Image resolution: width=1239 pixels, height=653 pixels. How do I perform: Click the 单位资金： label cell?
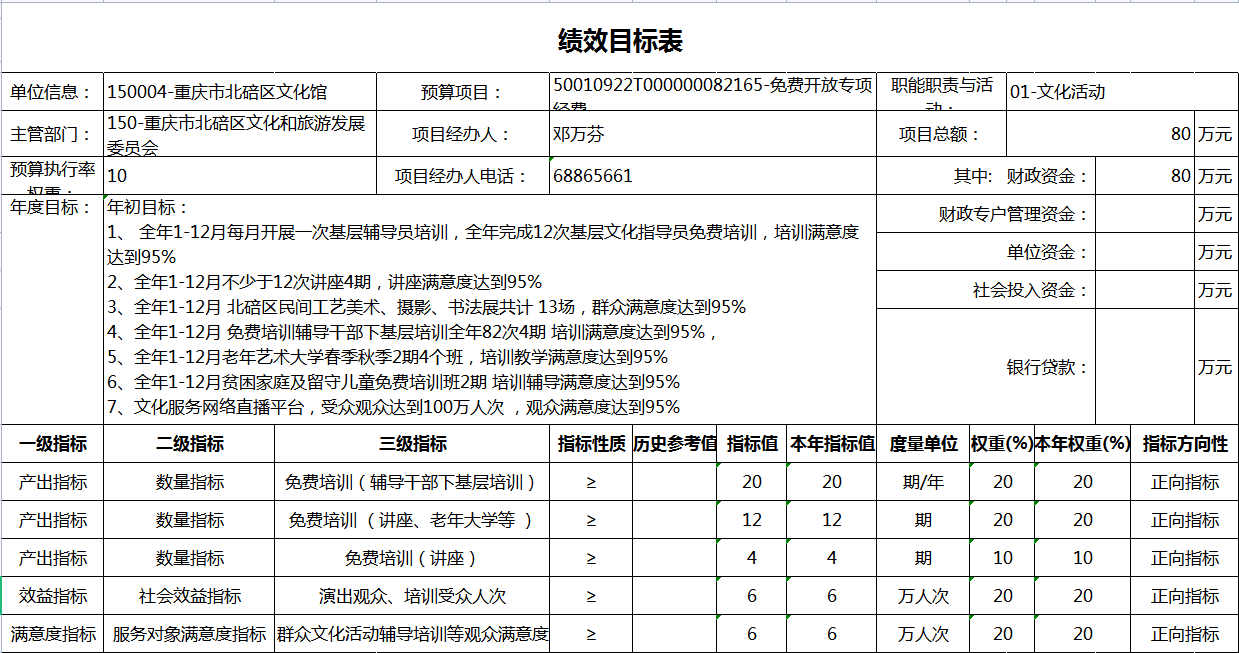[986, 252]
